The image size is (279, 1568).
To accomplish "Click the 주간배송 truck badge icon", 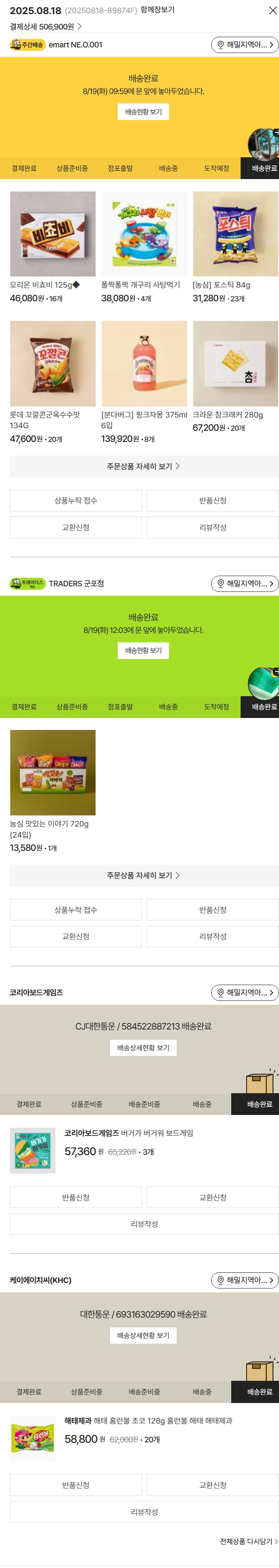I will [27, 45].
